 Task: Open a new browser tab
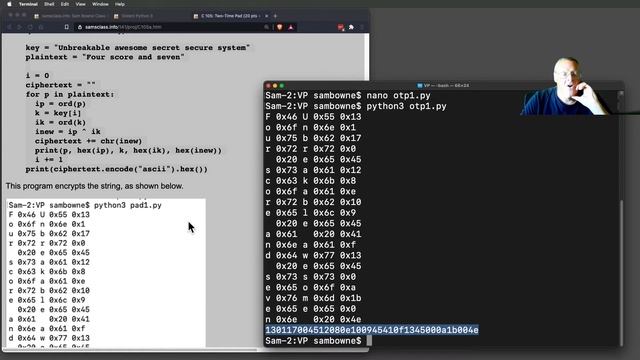[276, 16]
